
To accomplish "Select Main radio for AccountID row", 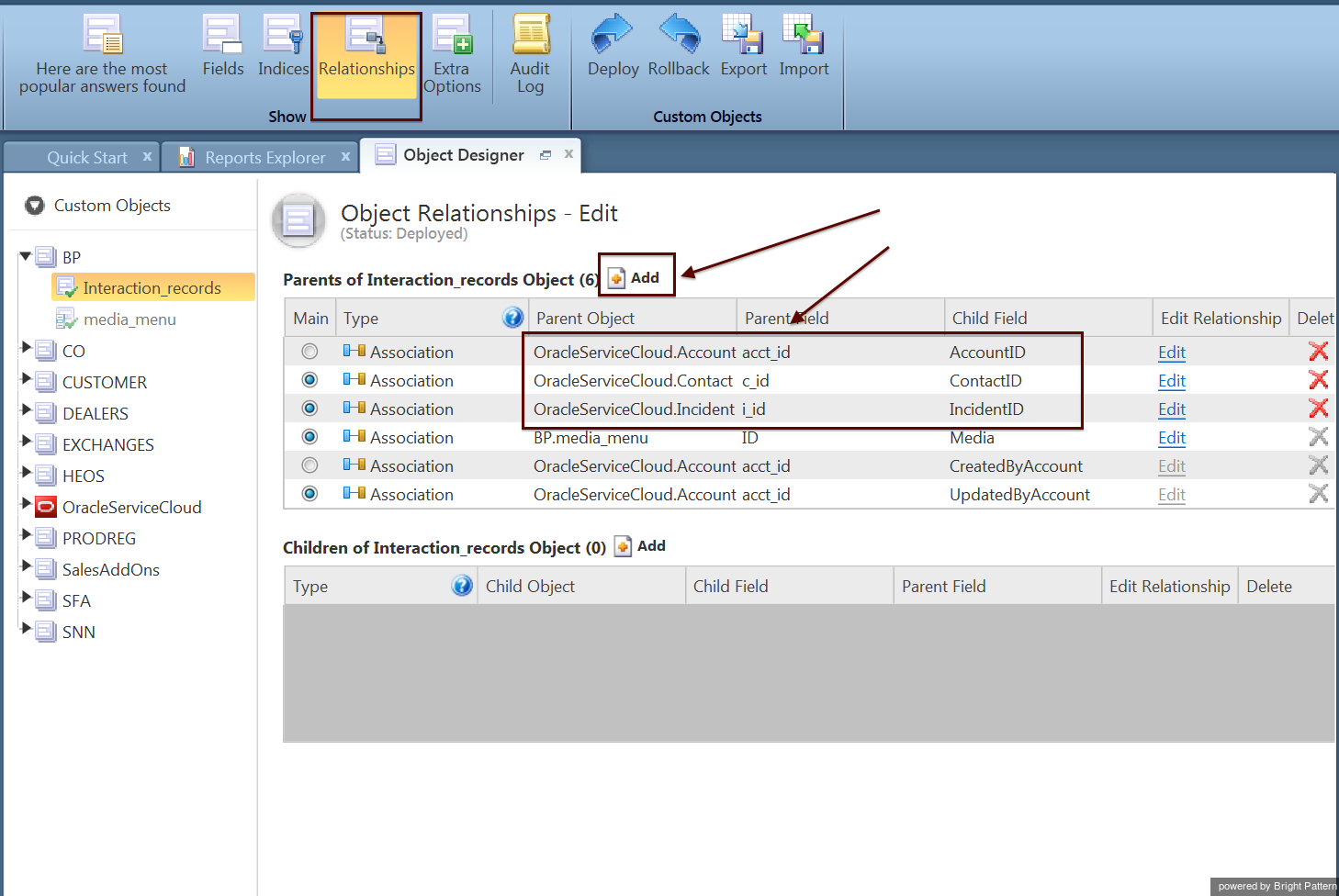I will point(309,352).
